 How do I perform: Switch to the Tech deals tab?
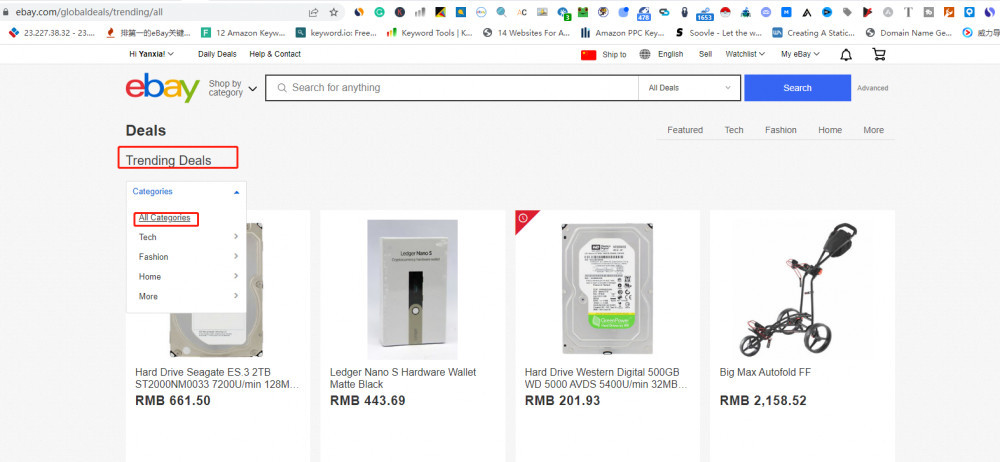click(734, 130)
